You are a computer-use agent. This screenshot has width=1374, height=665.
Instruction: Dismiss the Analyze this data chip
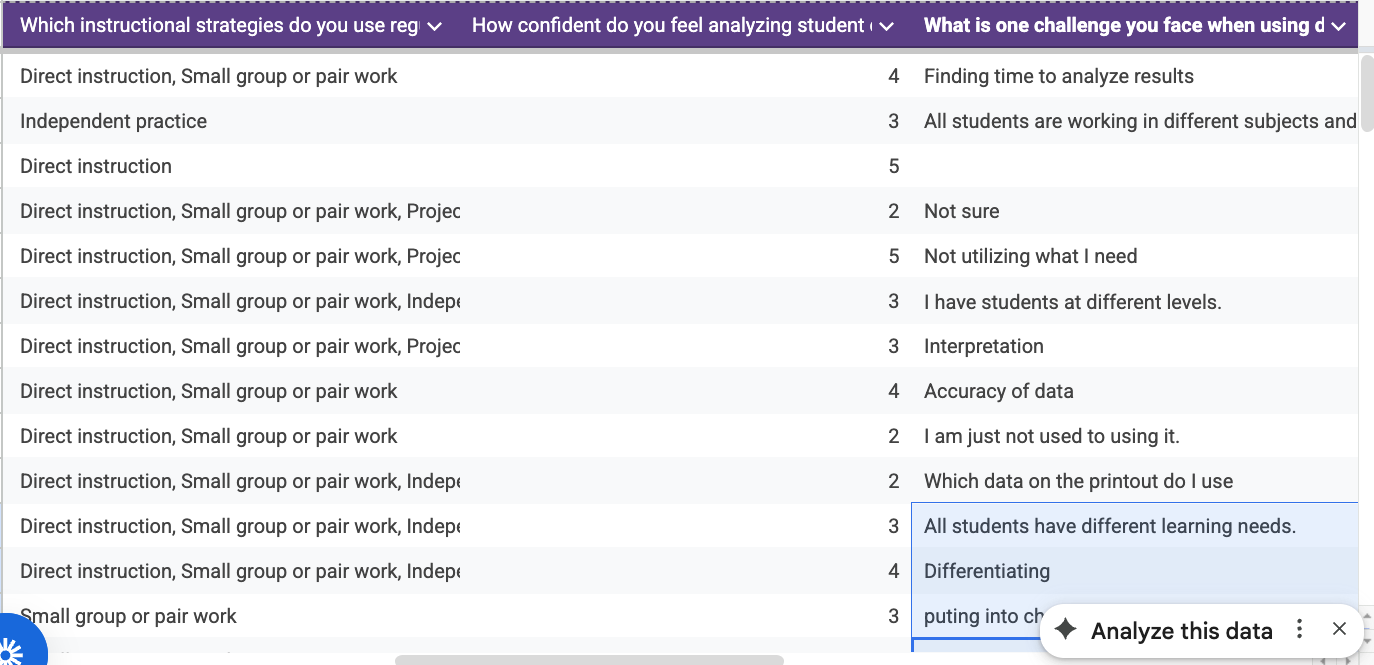coord(1339,629)
